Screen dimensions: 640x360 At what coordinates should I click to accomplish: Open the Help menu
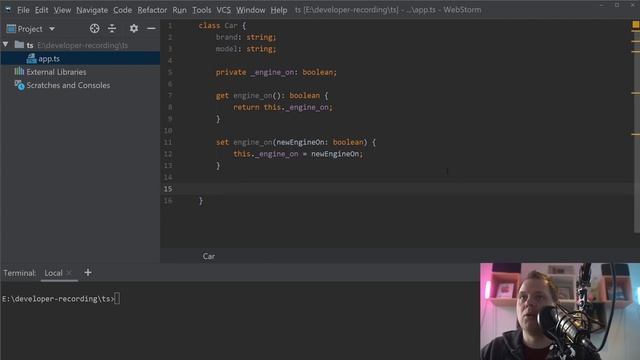[279, 10]
